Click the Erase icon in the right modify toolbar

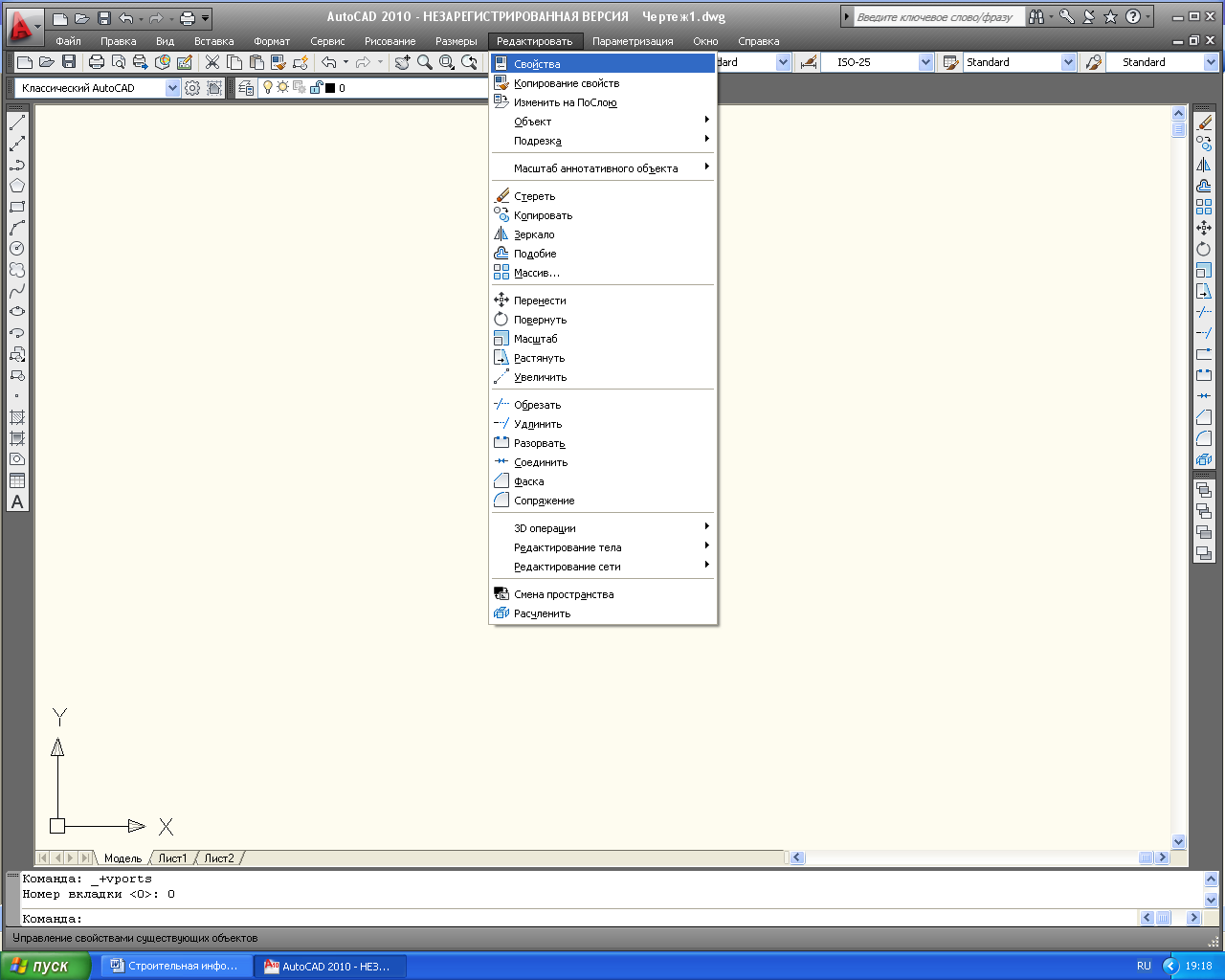coord(1204,122)
